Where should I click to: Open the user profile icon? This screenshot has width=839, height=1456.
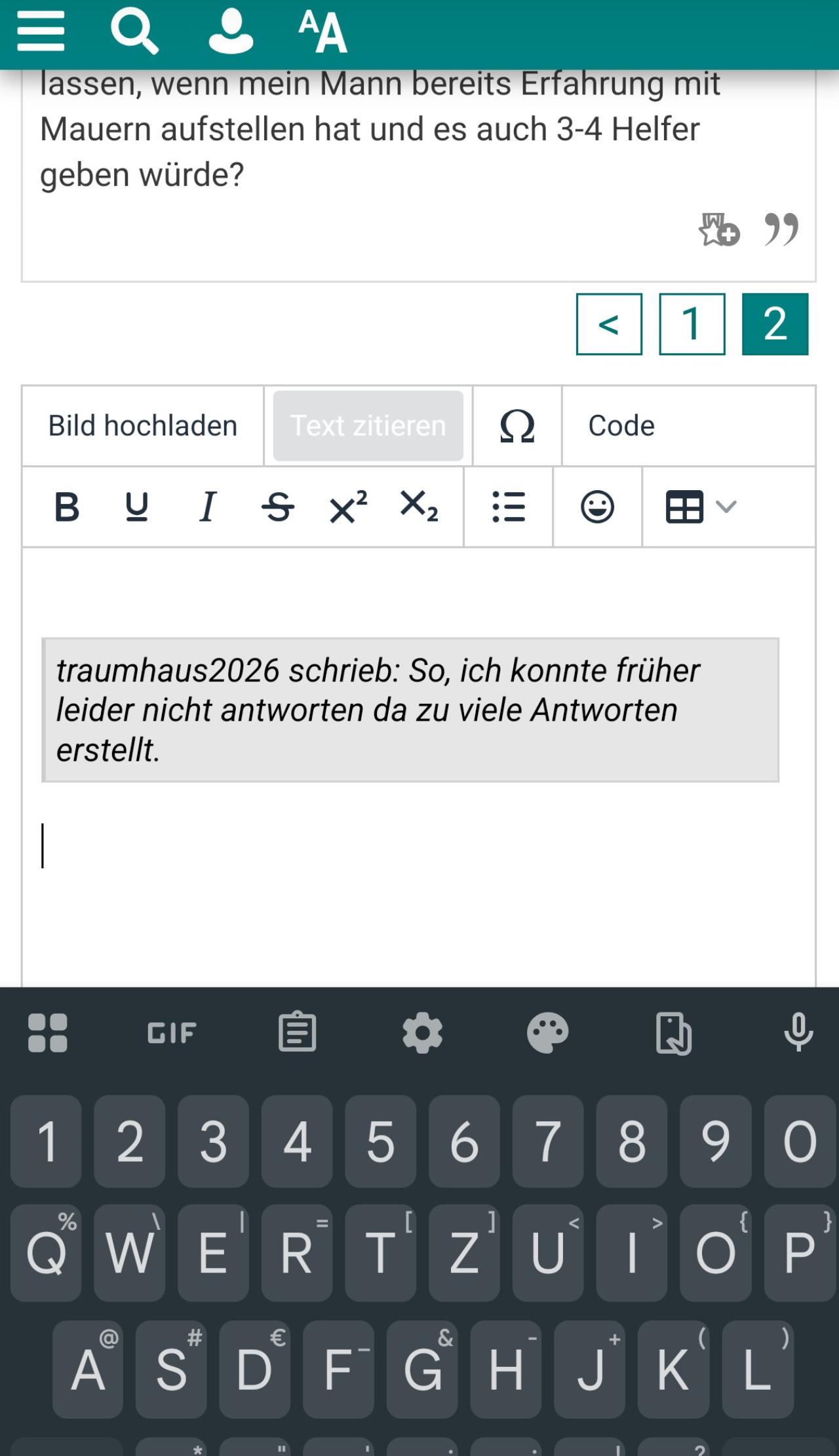click(230, 31)
